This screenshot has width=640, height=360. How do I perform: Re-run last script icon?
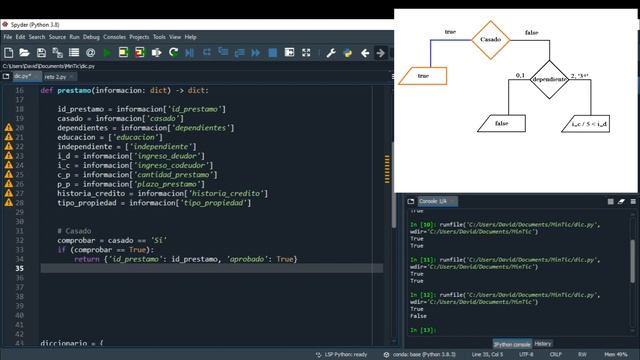173,53
